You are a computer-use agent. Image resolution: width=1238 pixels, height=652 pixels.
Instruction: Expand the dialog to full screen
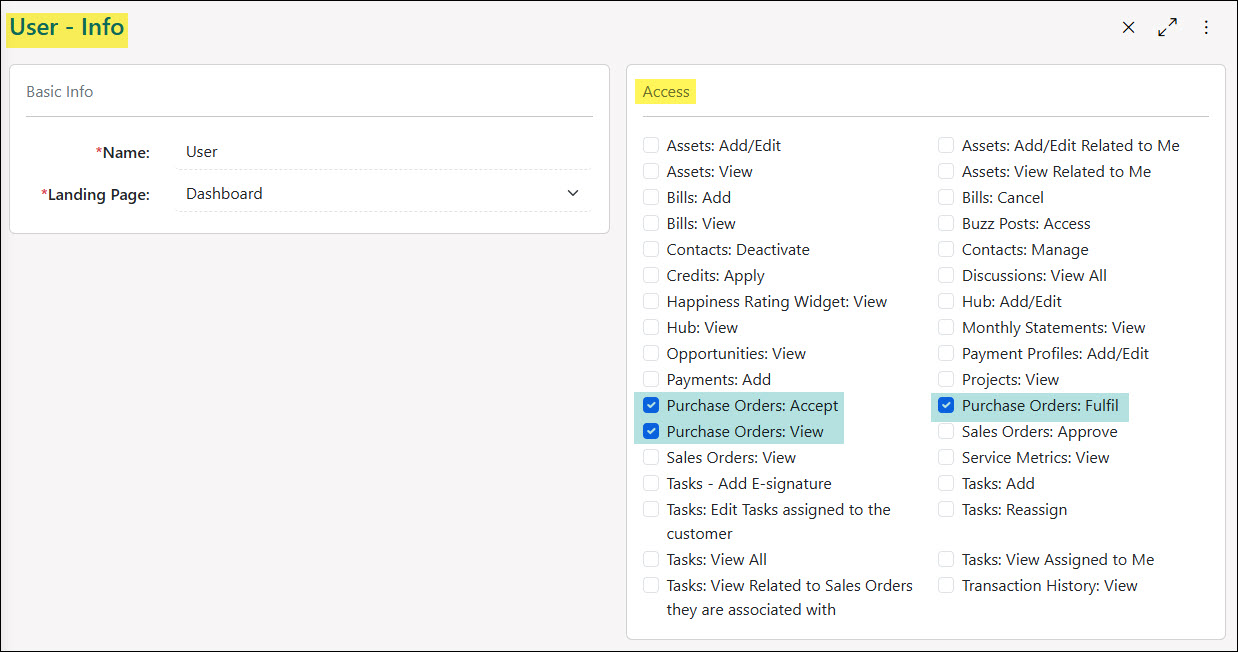(1167, 27)
